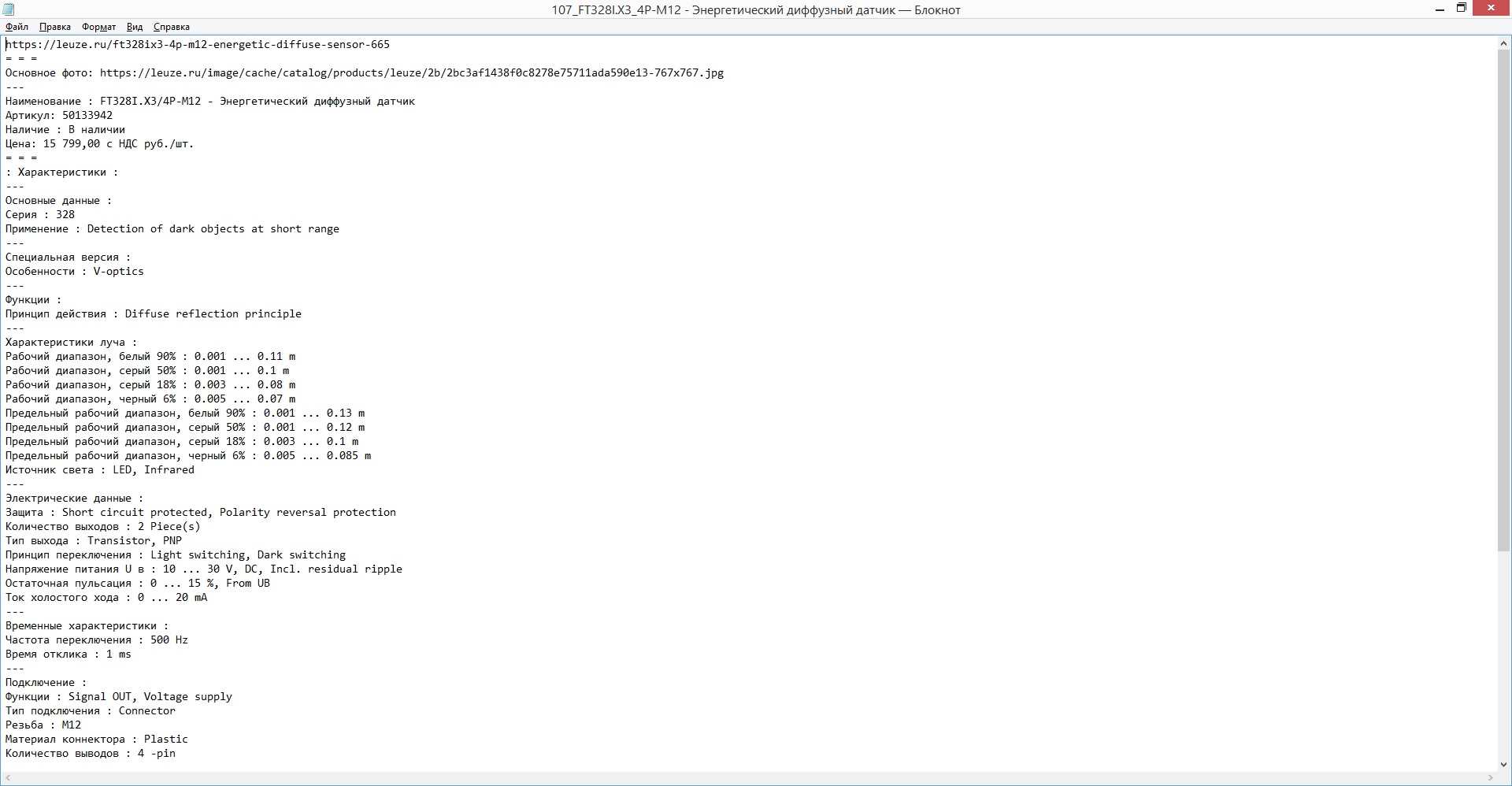Viewport: 1512px width, 786px height.
Task: Click the Notepad window title bar text
Action: click(x=756, y=9)
